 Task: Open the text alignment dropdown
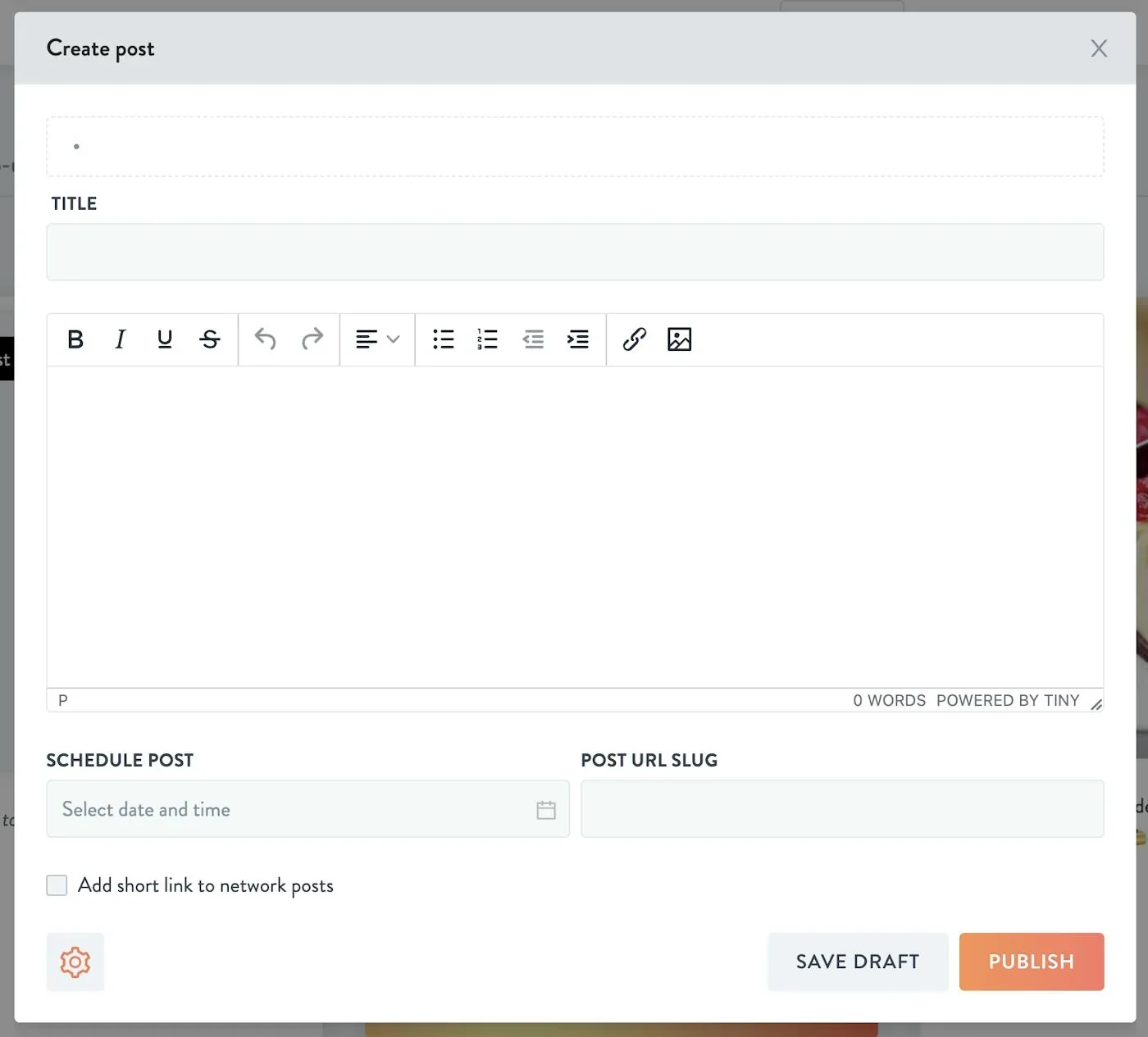[x=377, y=339]
